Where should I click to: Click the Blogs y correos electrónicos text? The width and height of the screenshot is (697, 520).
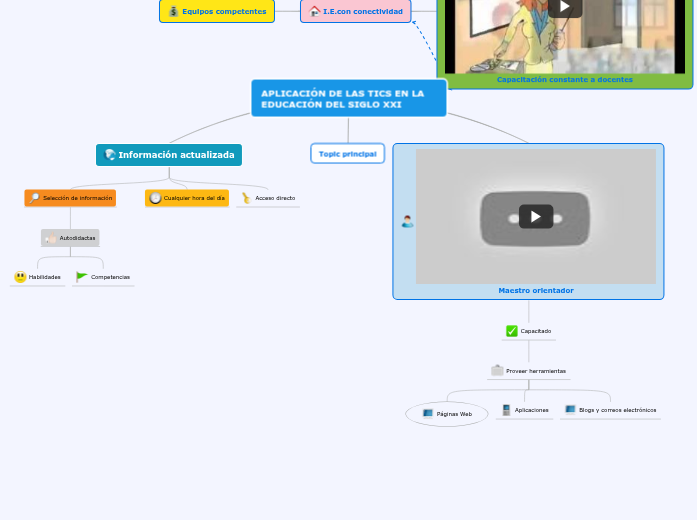(617, 410)
